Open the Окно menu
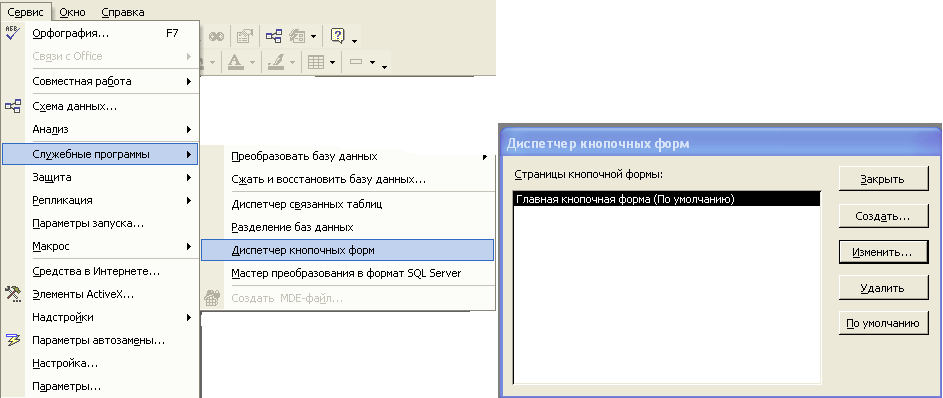The image size is (943, 398). coord(73,12)
